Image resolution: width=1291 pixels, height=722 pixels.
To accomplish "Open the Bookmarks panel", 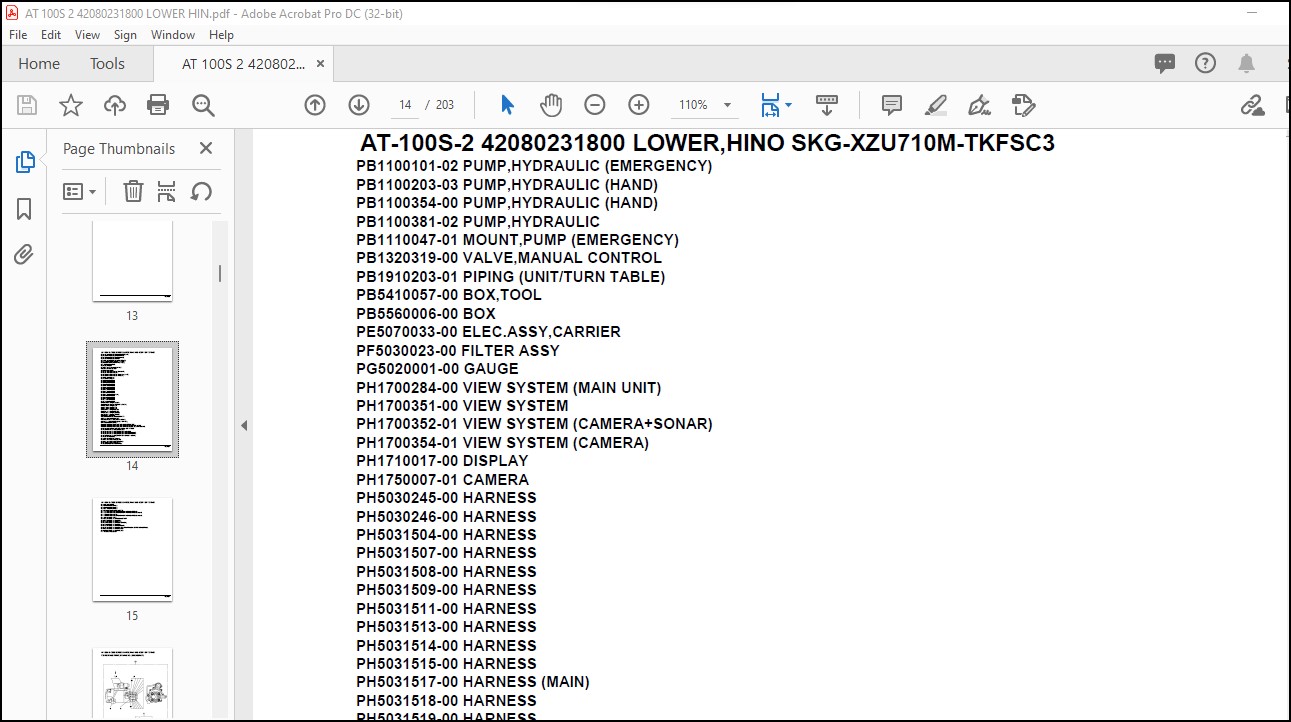I will coord(25,208).
